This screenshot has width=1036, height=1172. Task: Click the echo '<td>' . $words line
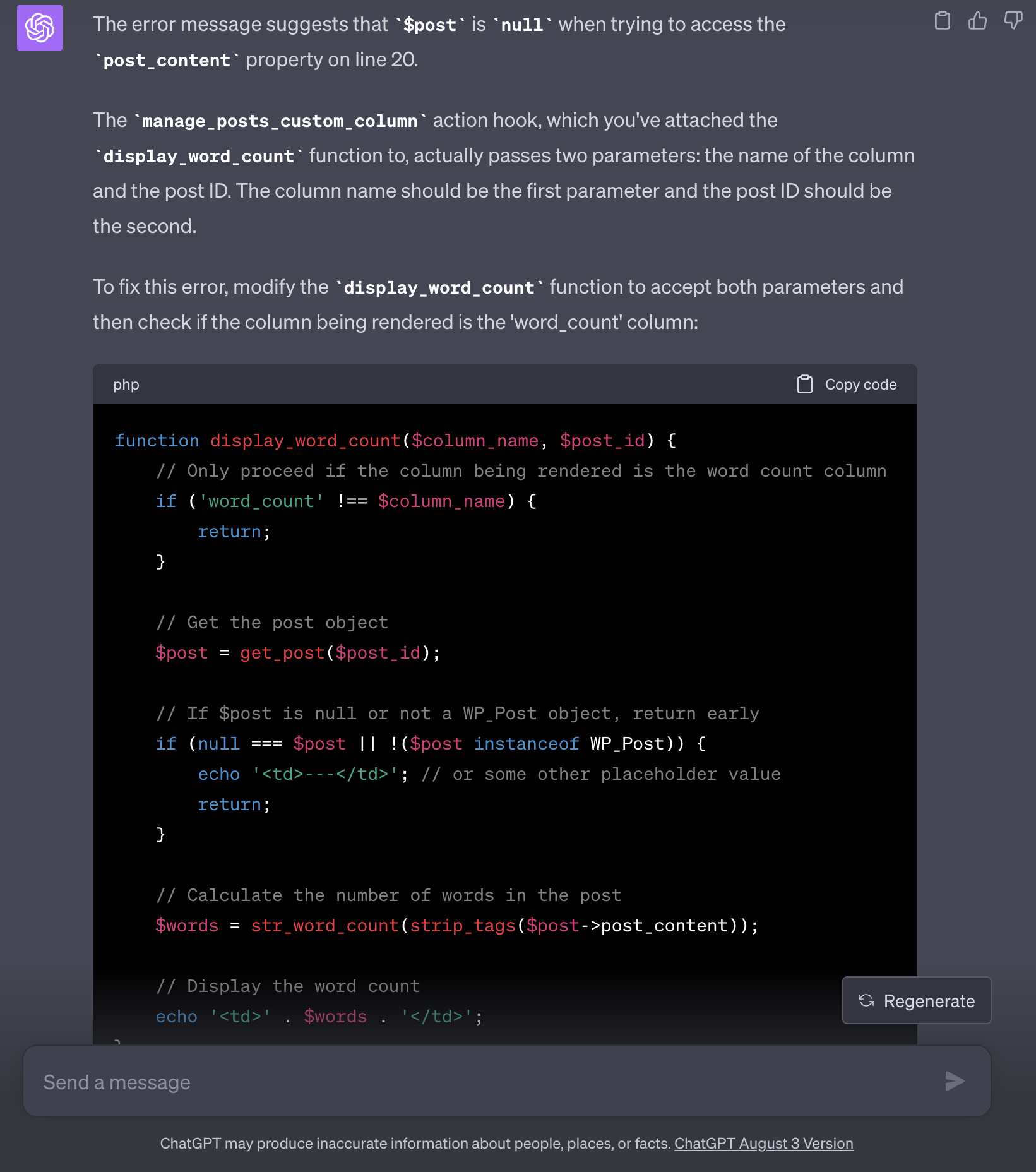pos(319,1017)
